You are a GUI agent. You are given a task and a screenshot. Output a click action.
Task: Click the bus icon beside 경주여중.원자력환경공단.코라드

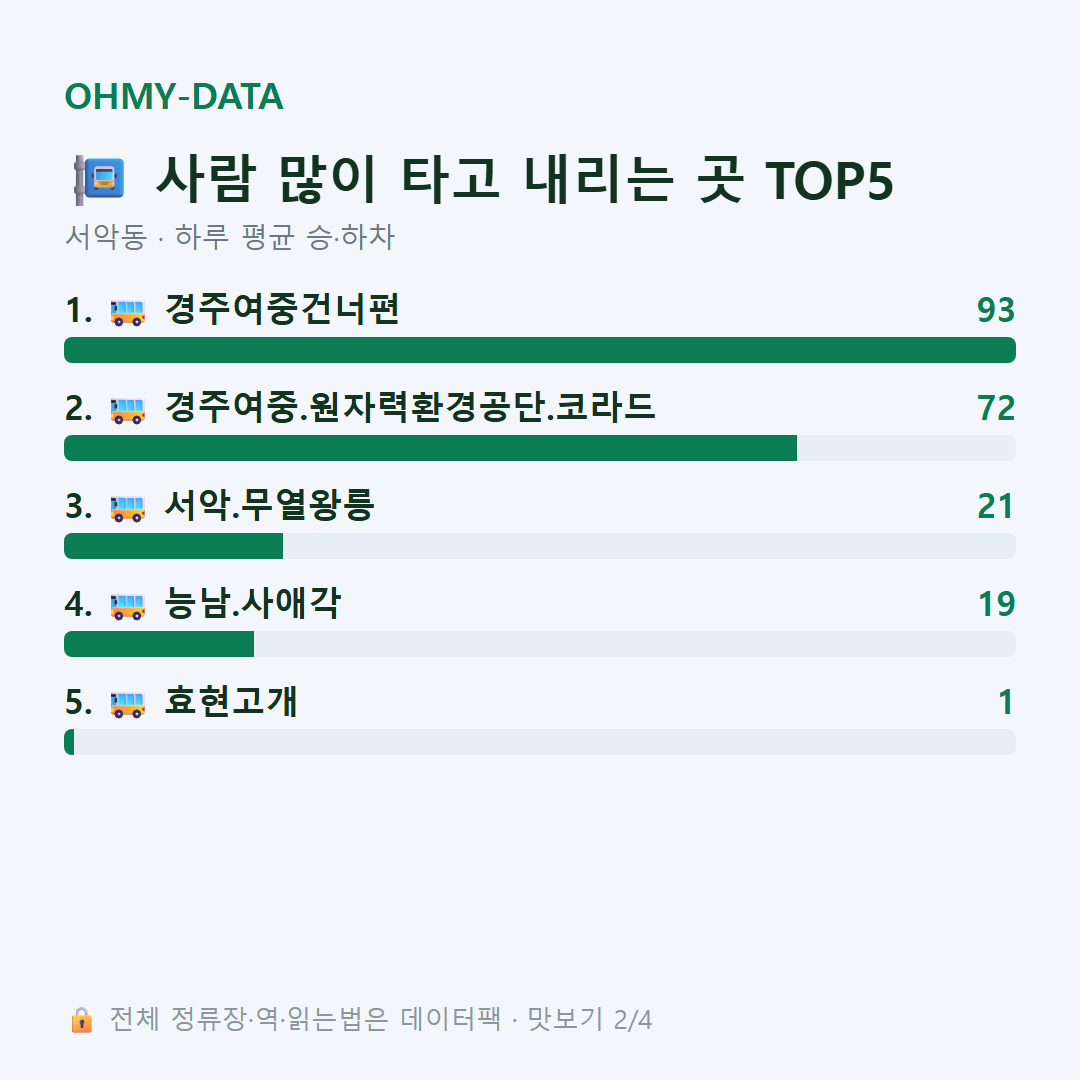pos(128,410)
